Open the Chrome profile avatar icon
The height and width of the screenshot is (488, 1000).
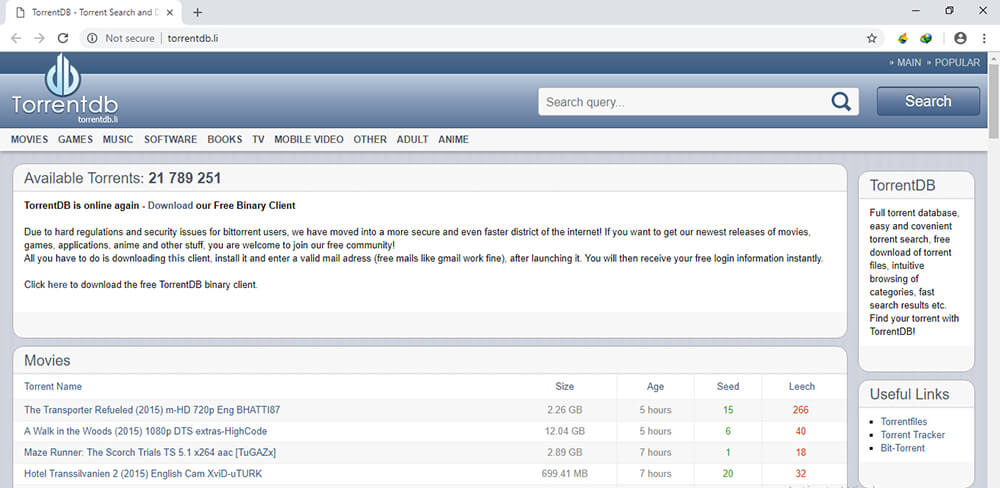tap(960, 38)
